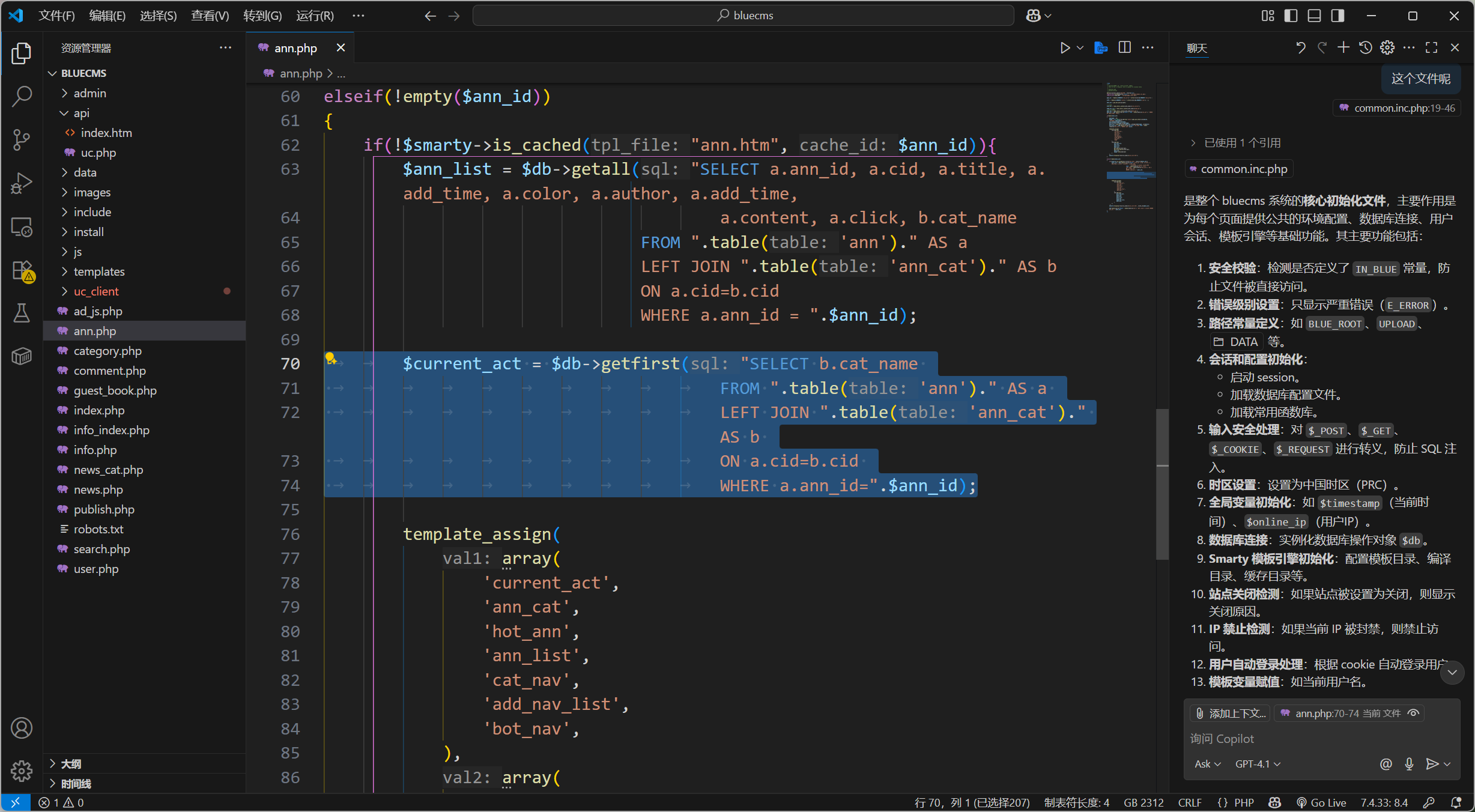This screenshot has width=1475, height=812.
Task: Click the 添加上下文 button
Action: 1231,713
